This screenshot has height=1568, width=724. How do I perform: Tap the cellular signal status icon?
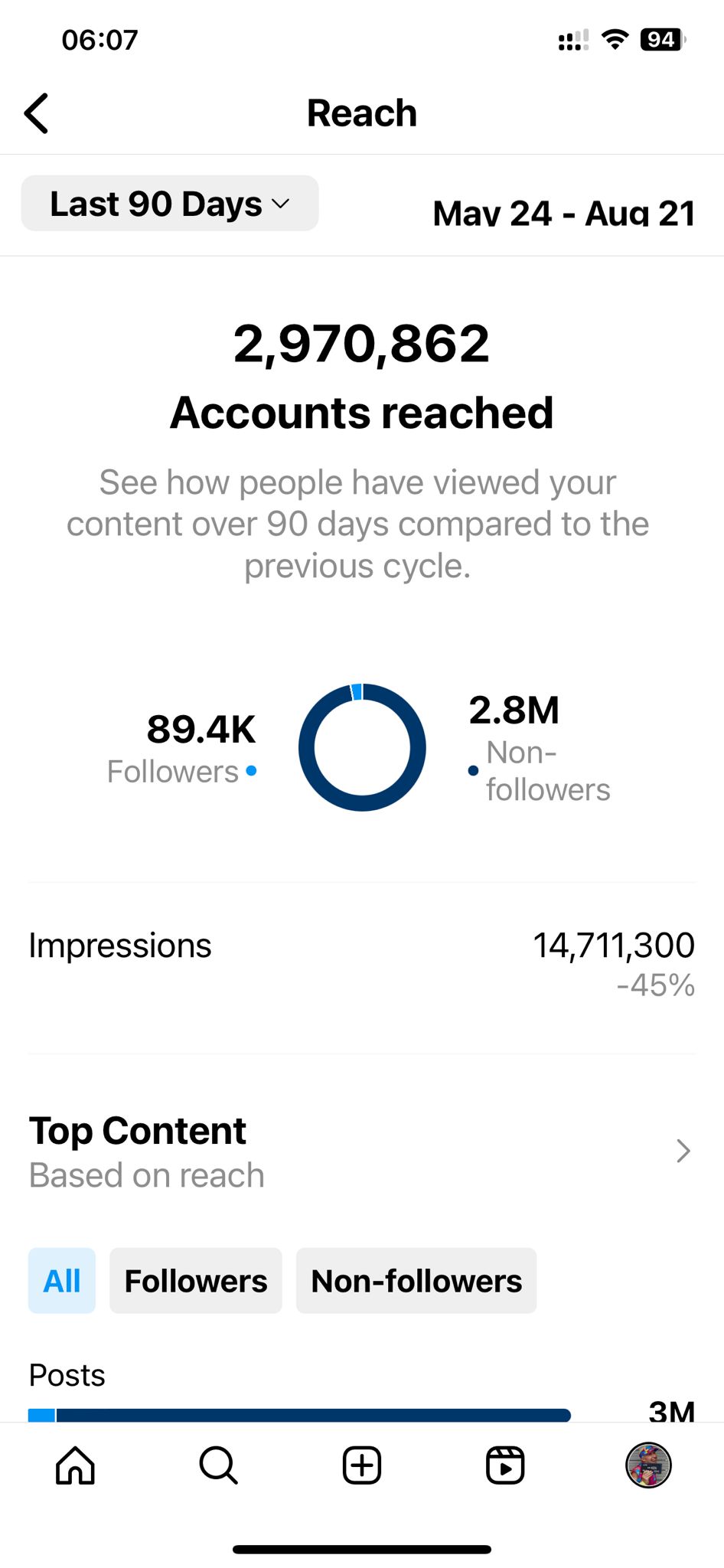pyautogui.click(x=573, y=40)
